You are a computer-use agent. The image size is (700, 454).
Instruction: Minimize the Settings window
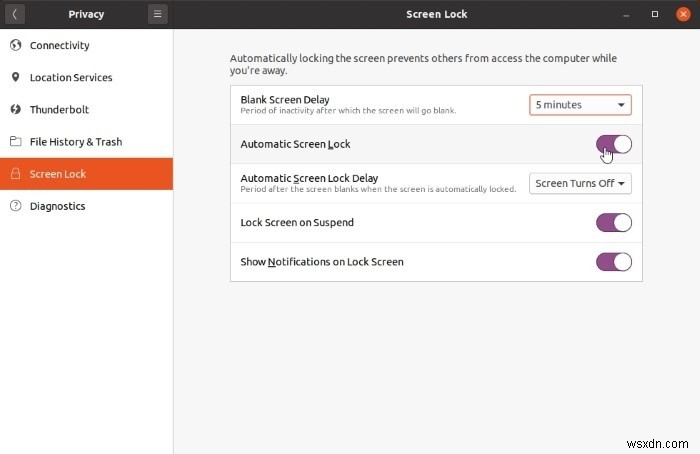(626, 15)
